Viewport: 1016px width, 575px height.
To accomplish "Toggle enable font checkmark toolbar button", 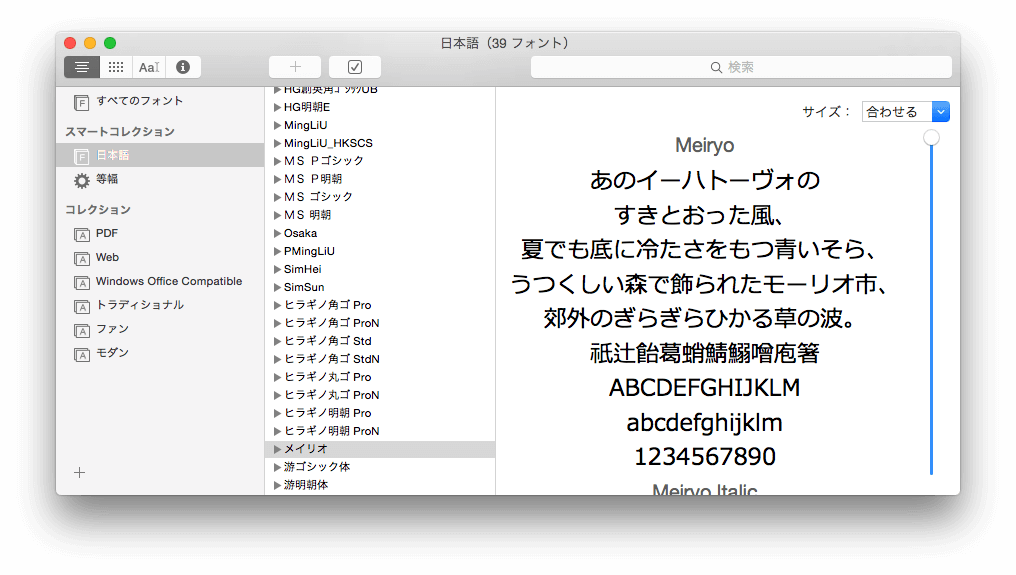I will tap(354, 67).
